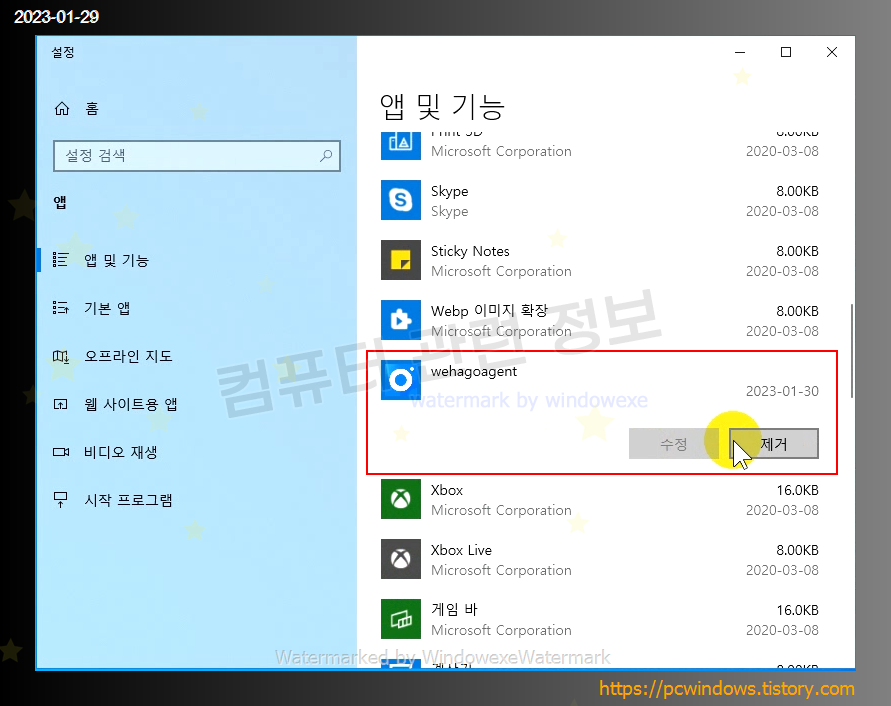Image resolution: width=891 pixels, height=706 pixels.
Task: Select the Sticky Notes entry text
Action: [470, 251]
